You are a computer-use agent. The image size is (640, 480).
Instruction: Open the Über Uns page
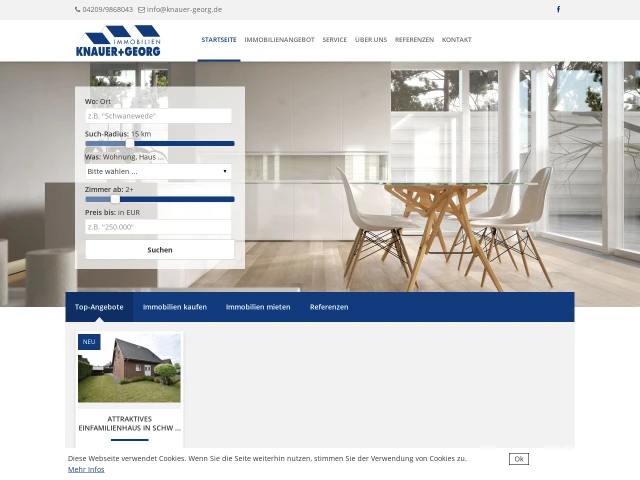coord(371,40)
